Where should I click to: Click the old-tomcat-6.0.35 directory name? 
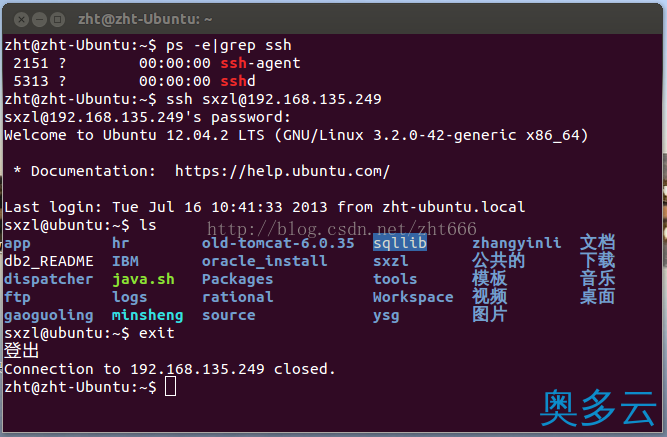278,243
